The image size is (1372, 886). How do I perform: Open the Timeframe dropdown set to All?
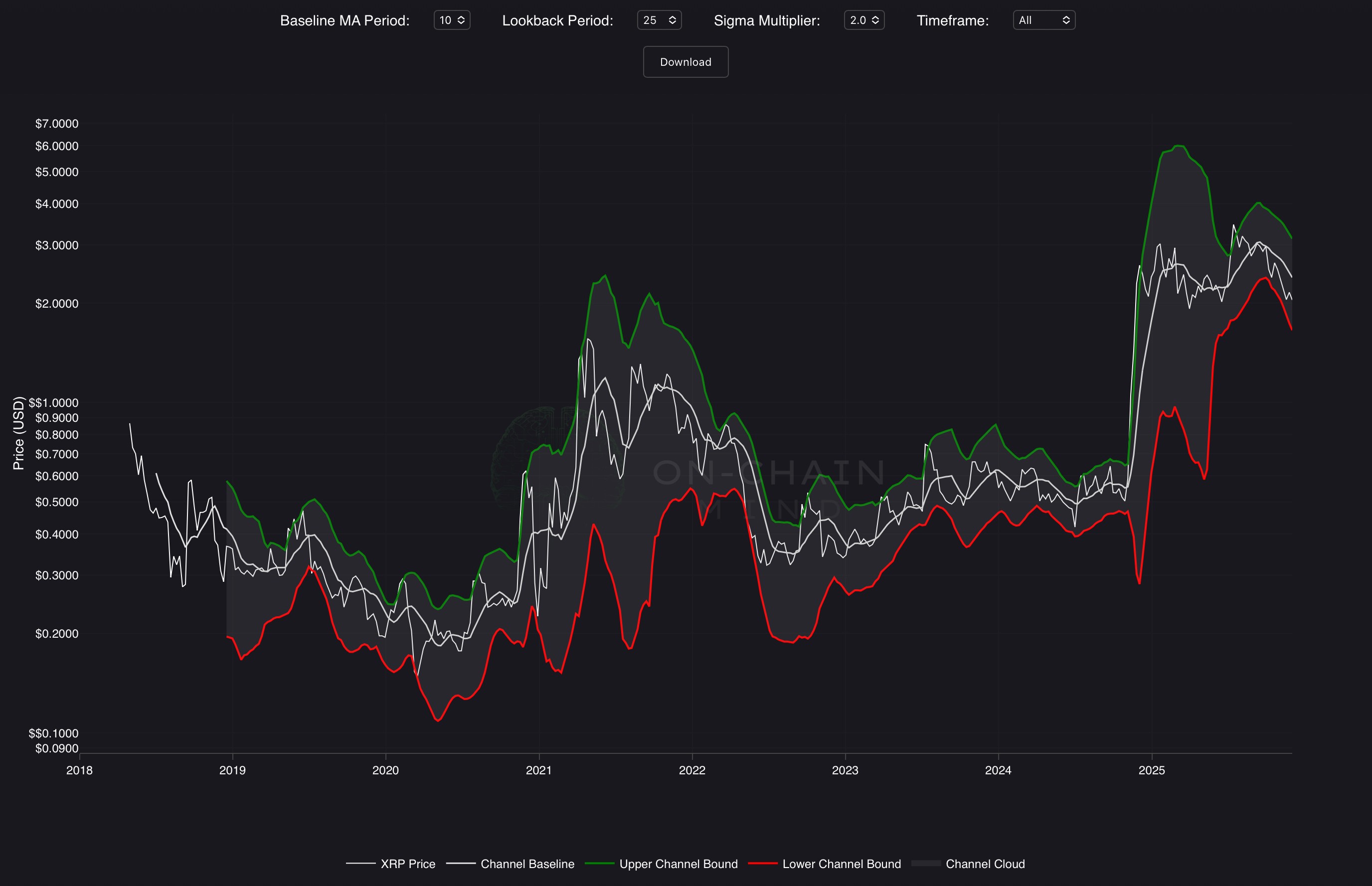1043,20
